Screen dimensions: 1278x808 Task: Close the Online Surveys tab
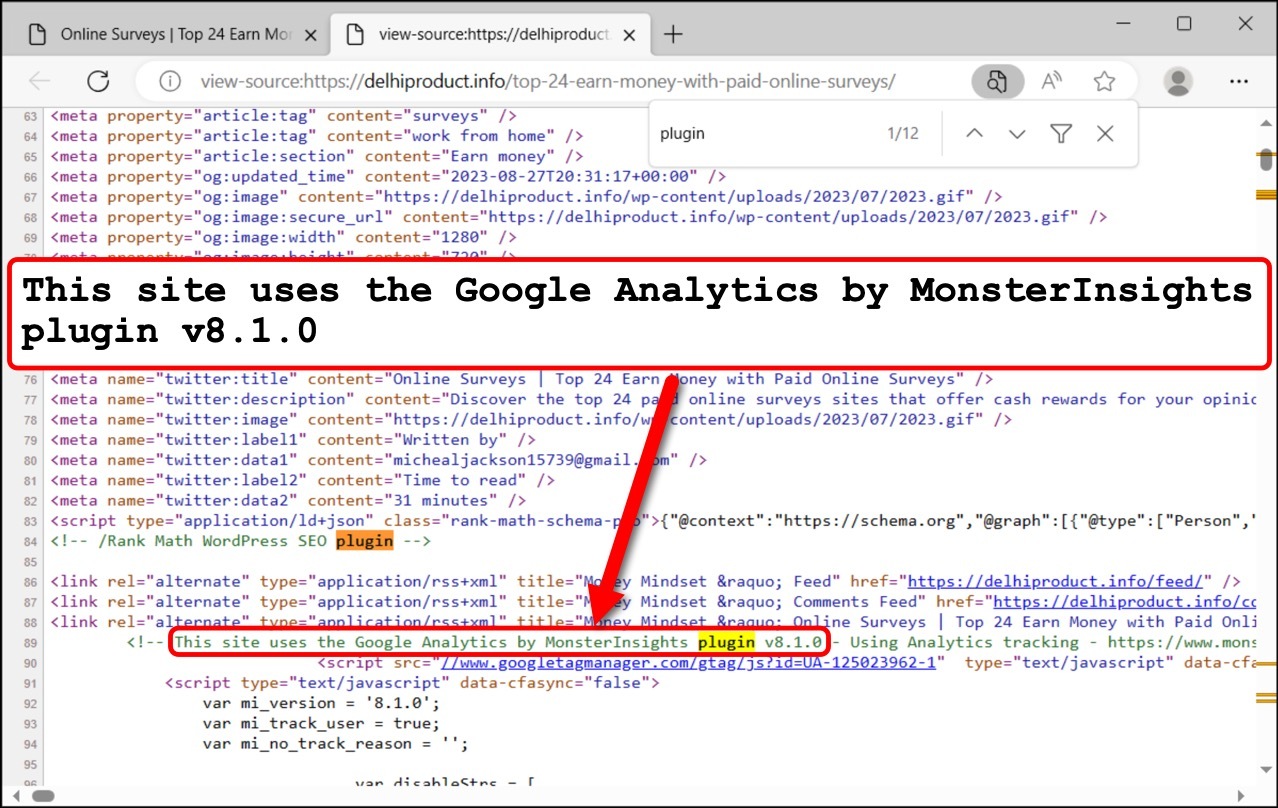click(x=310, y=35)
